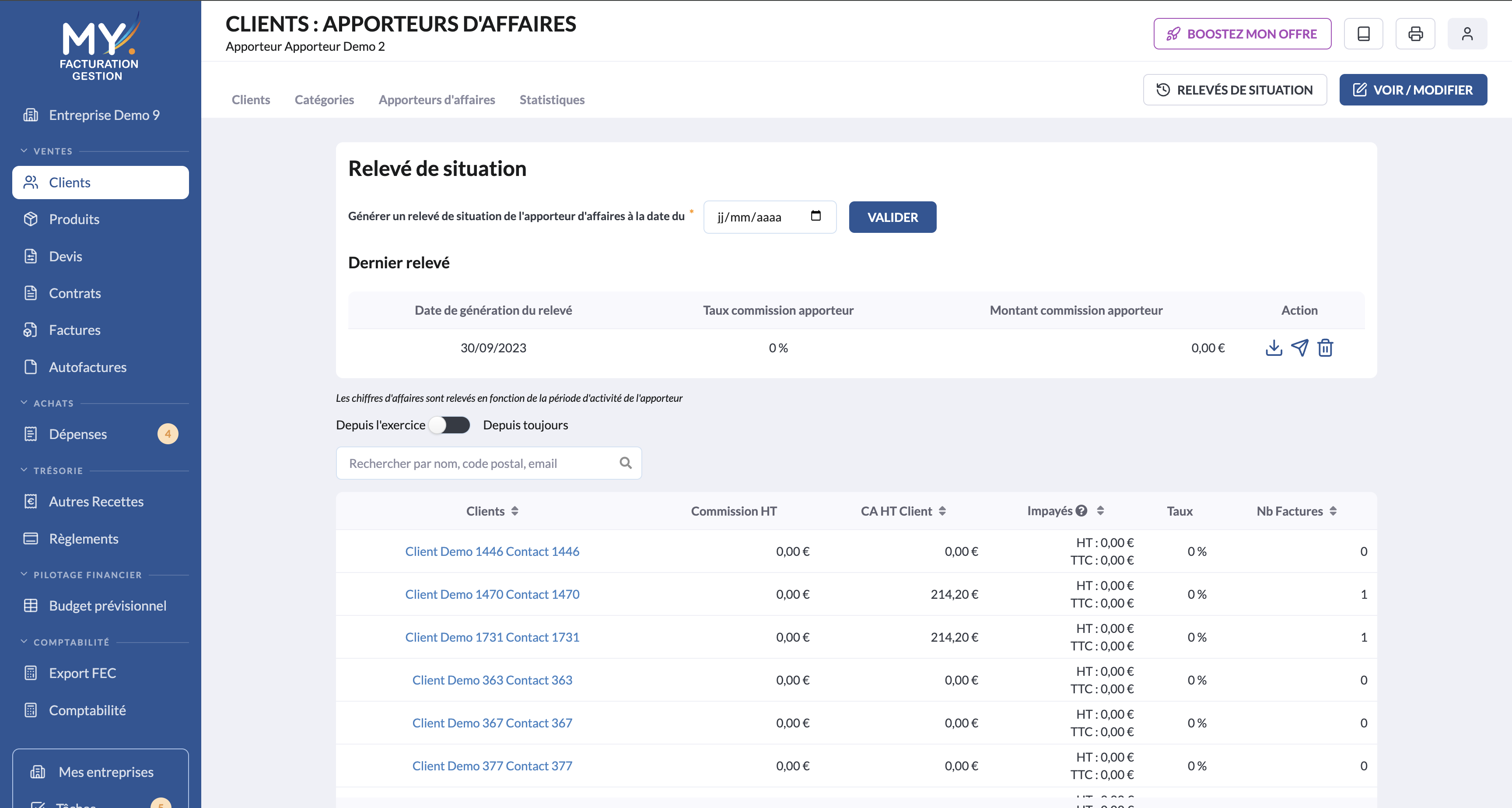Click the Impayés help question-mark icon
Viewport: 1512px width, 808px height.
(1081, 511)
